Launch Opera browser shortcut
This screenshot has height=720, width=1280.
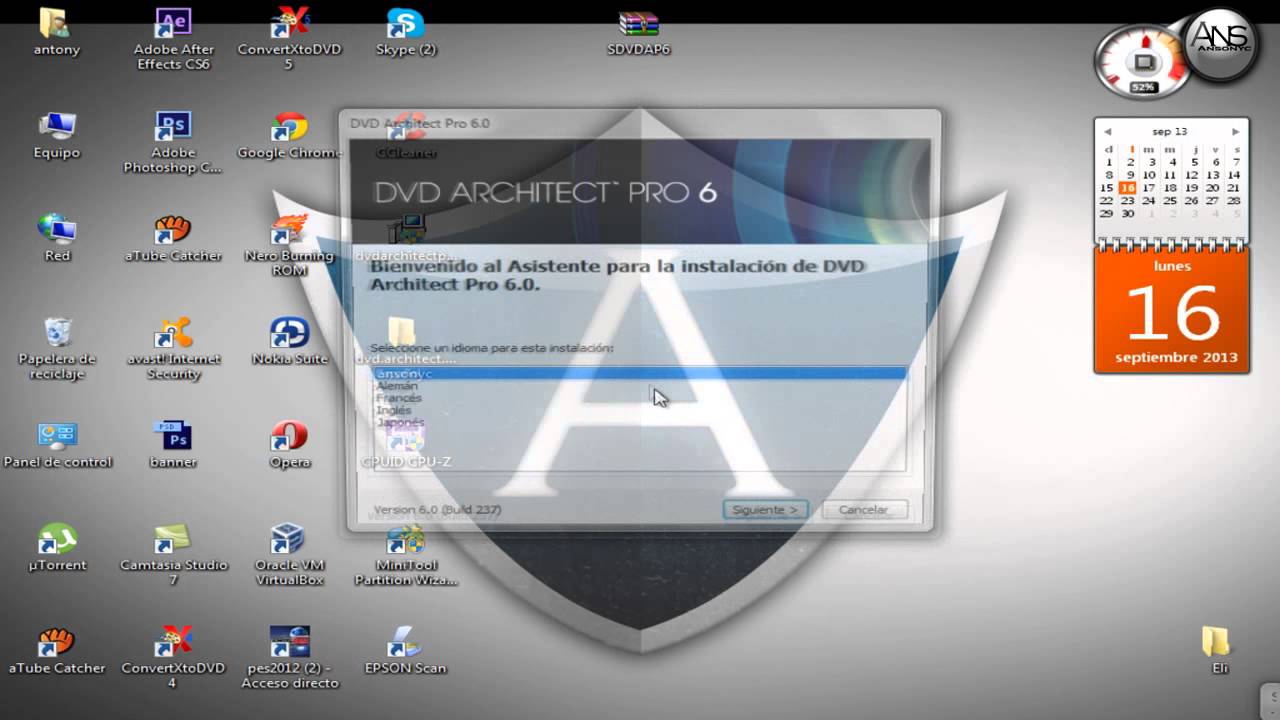[x=289, y=444]
